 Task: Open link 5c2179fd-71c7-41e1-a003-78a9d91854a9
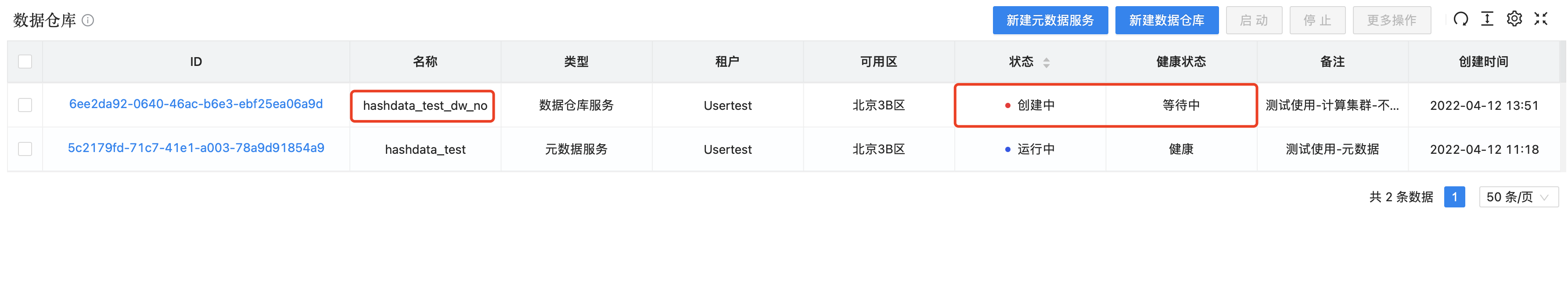[x=195, y=149]
